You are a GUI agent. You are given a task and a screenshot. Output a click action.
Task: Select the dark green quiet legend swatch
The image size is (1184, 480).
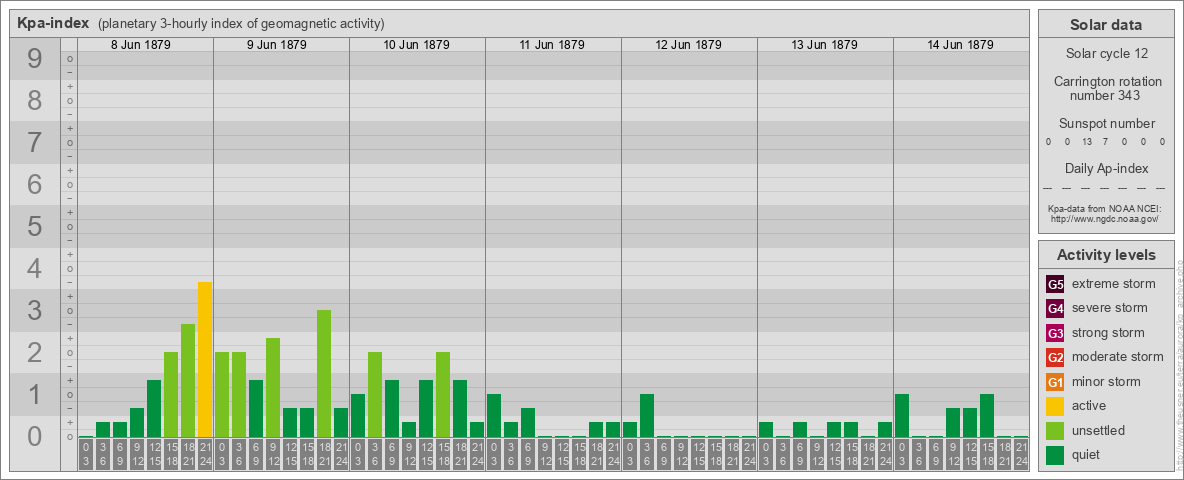[x=1055, y=454]
